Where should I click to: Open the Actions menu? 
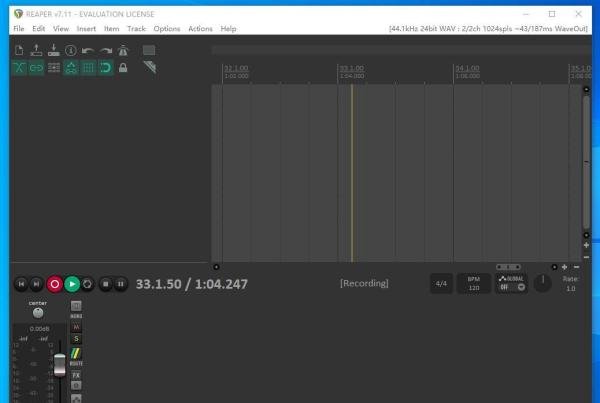tap(200, 29)
